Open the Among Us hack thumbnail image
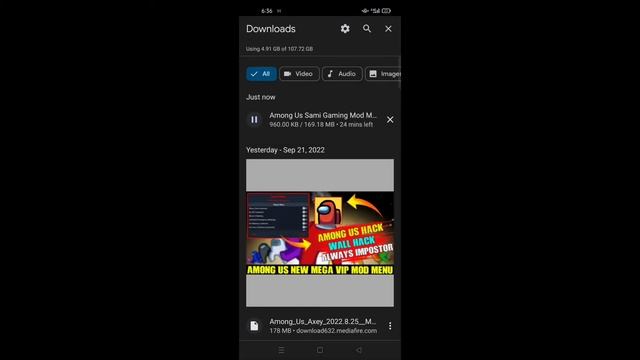Screen dimensions: 640x360 tap(320, 233)
